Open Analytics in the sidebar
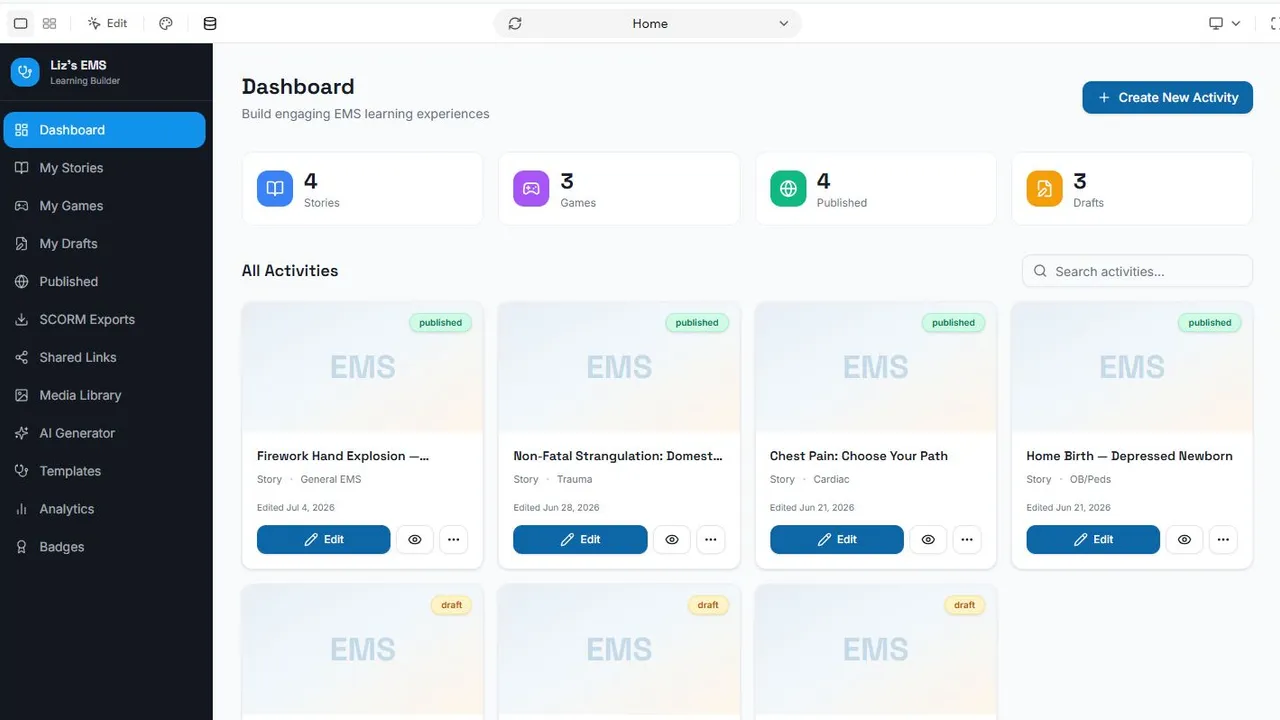The image size is (1280, 720). point(105,509)
